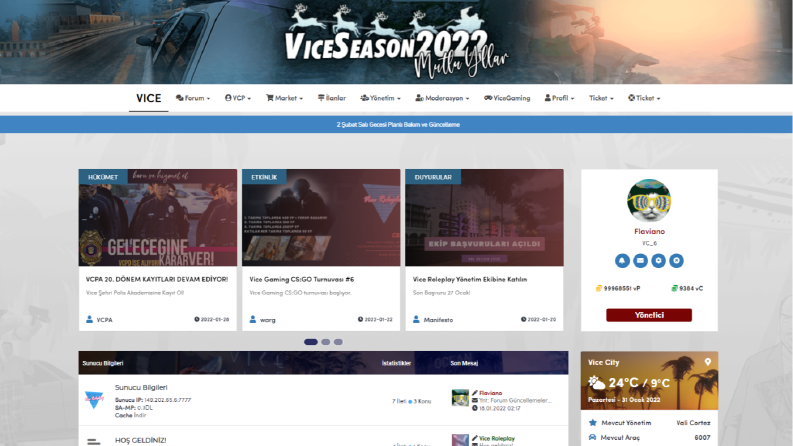The image size is (793, 446).
Task: Open the Market dropdown menu
Action: [x=284, y=98]
